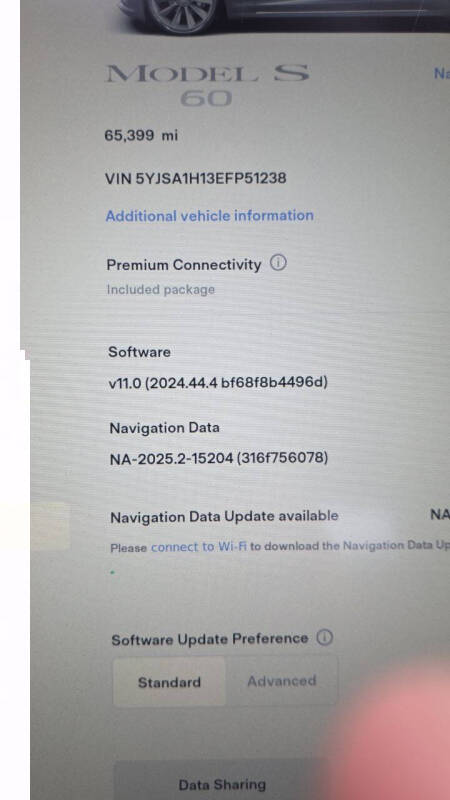
Task: Tap the Navigation Data heading
Action: [165, 428]
